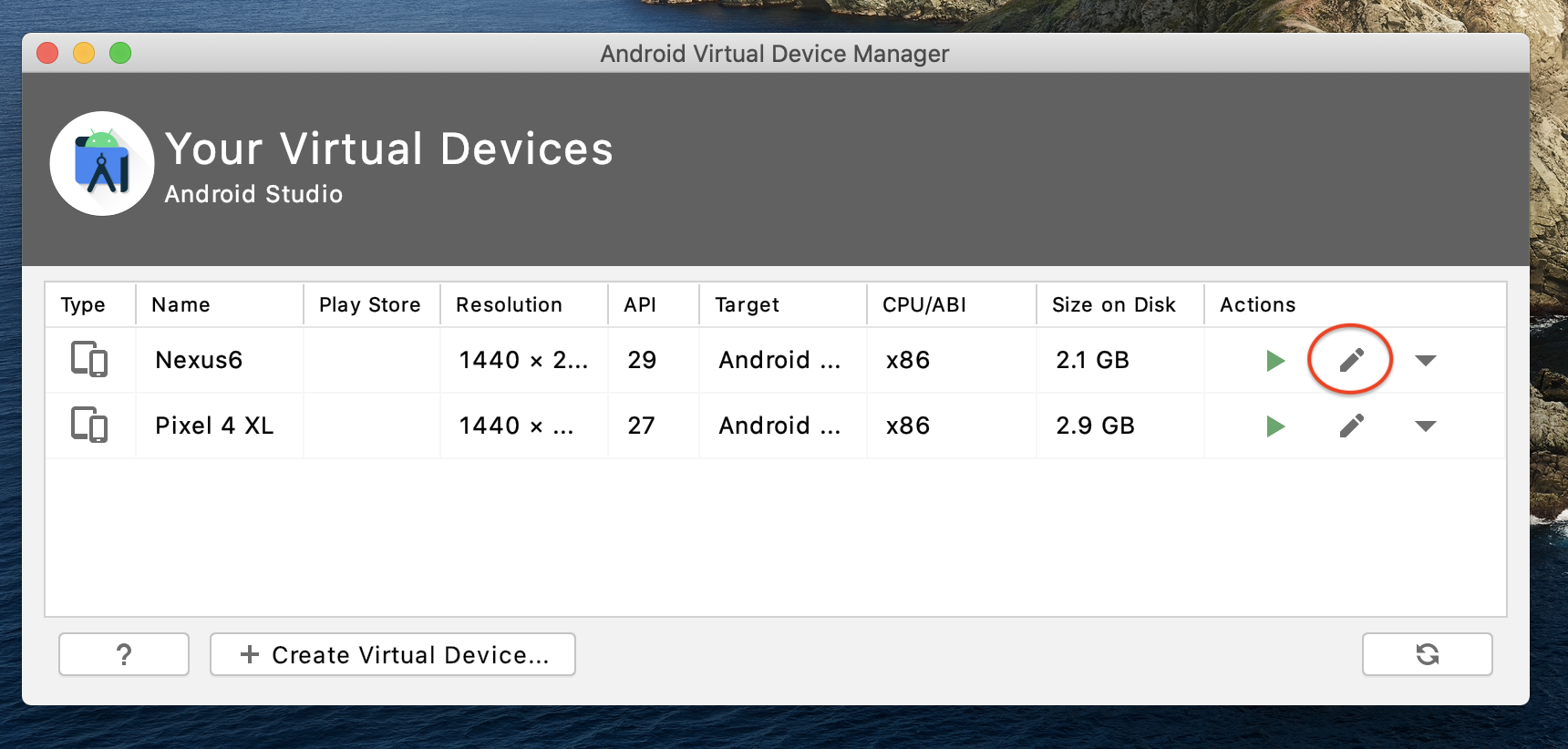This screenshot has width=1568, height=749.
Task: Click the Resolution column header
Action: click(509, 305)
